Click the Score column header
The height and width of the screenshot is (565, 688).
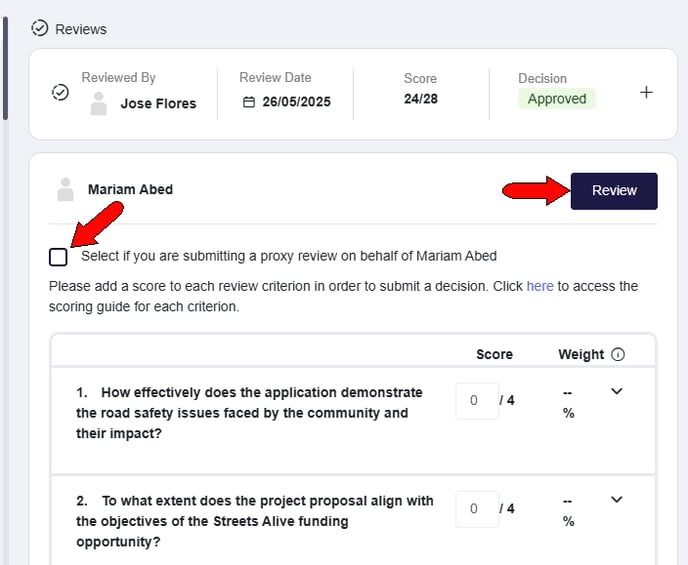pos(494,354)
